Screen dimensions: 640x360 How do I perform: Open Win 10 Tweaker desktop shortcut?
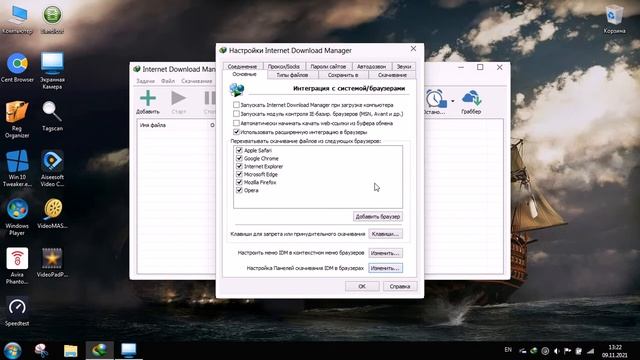pos(17,168)
